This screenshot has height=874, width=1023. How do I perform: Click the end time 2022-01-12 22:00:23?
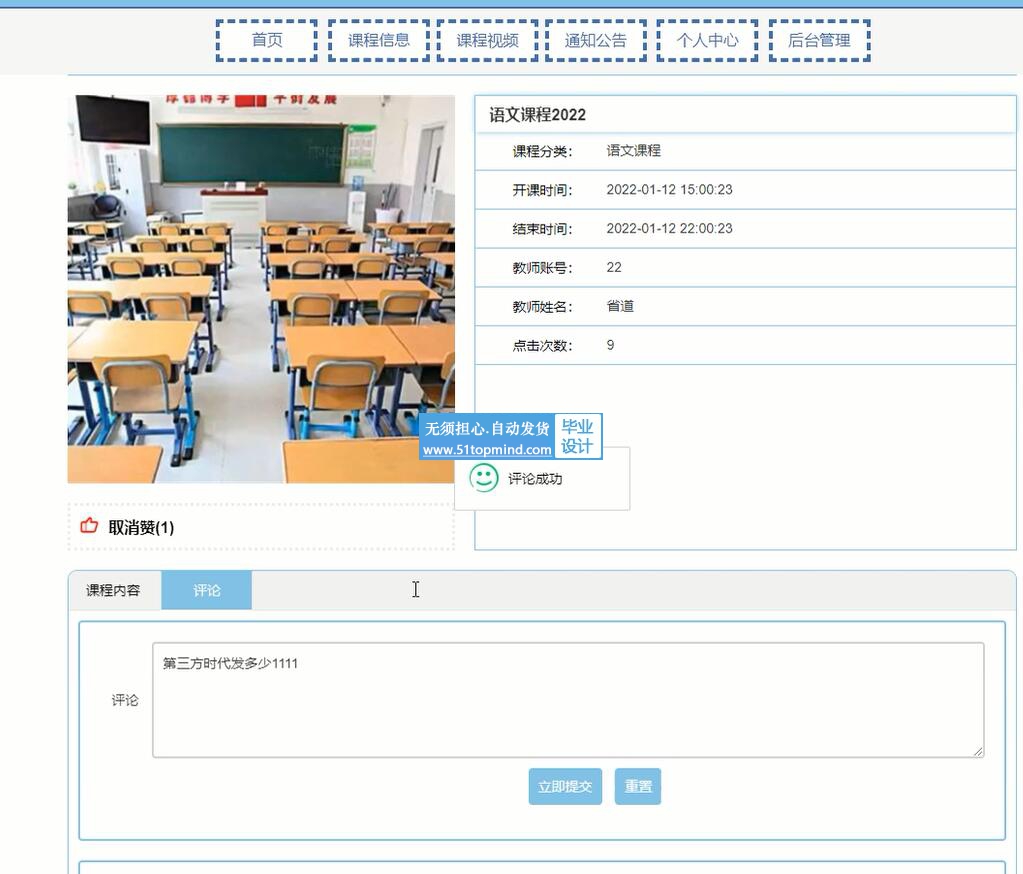(669, 229)
